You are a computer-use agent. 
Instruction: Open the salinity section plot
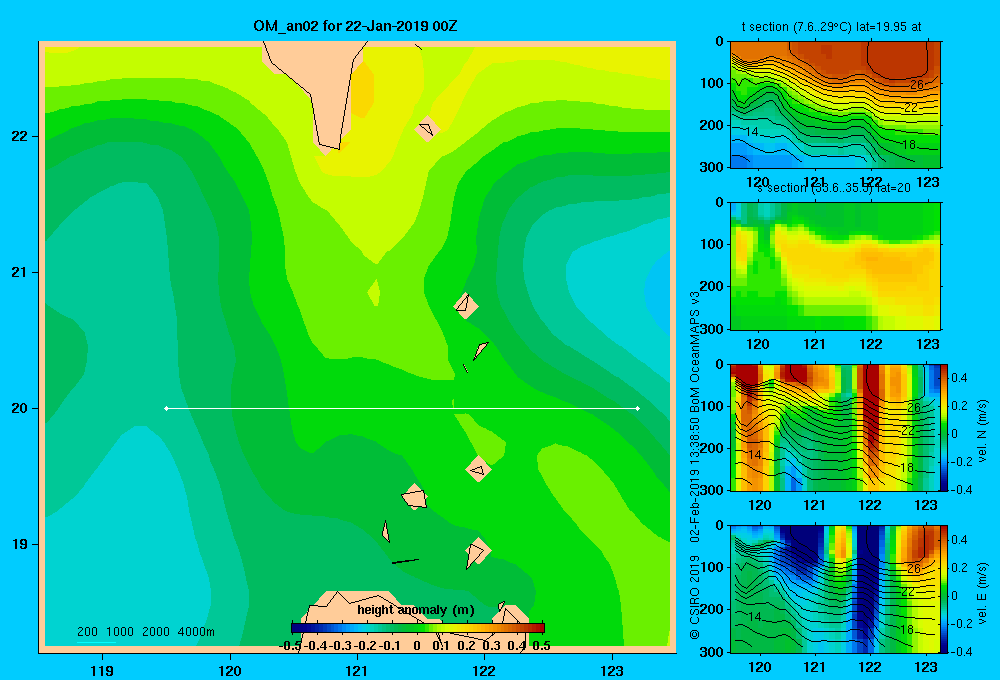tap(835, 266)
